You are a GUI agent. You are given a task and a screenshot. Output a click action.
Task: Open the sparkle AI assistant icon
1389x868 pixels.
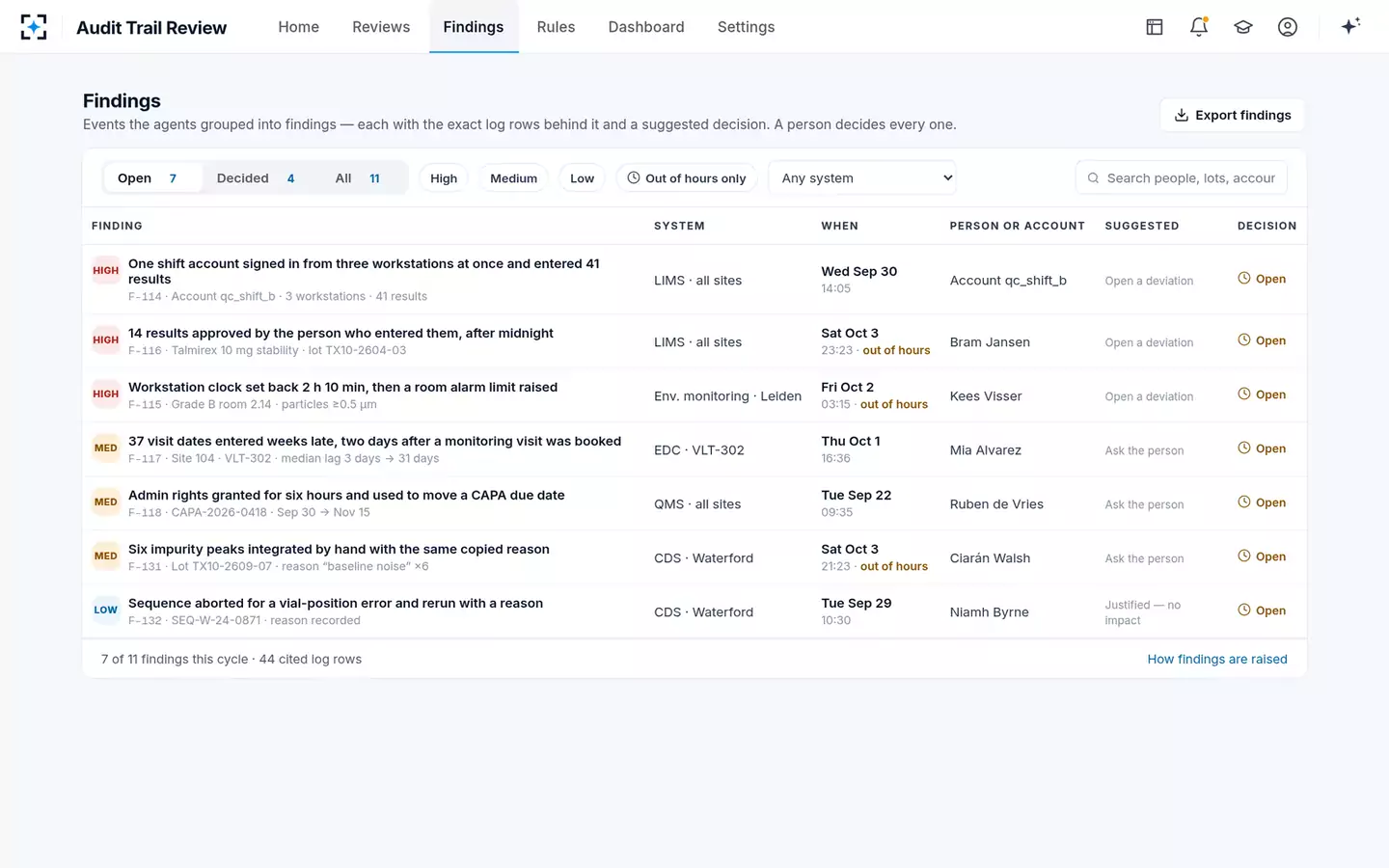click(1350, 27)
